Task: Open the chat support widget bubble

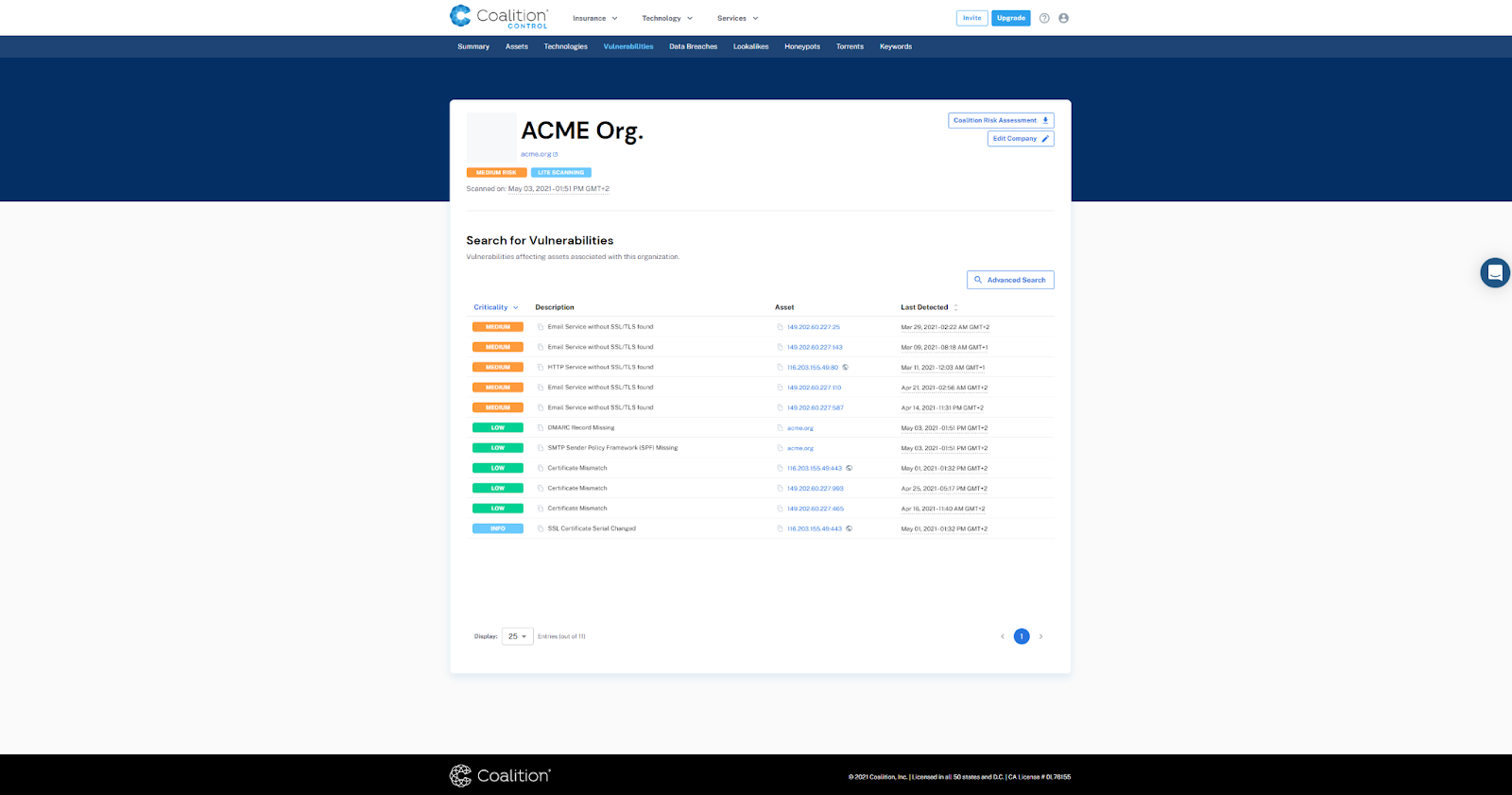Action: [x=1495, y=272]
